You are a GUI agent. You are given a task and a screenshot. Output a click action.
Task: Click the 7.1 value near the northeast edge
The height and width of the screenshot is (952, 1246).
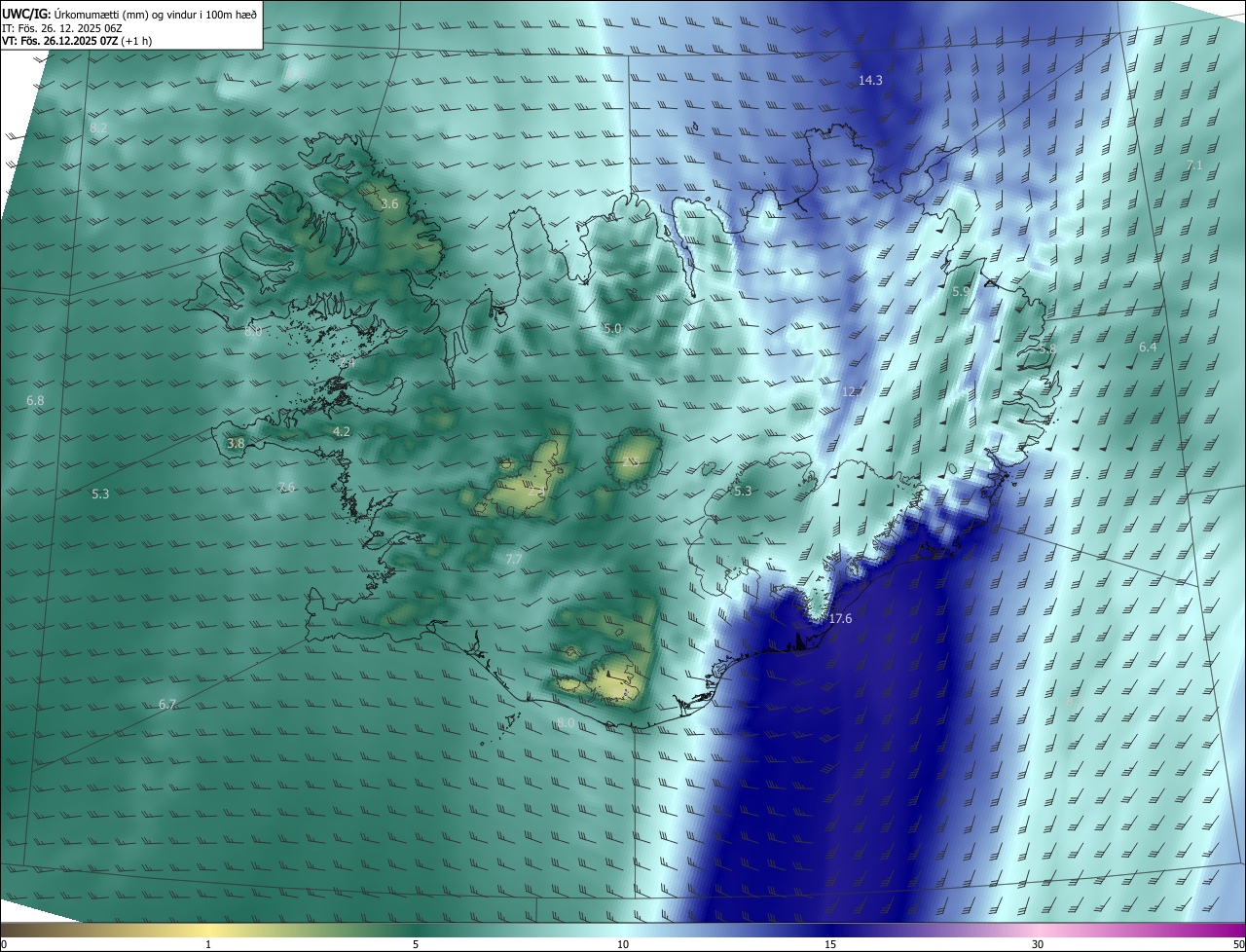point(1193,165)
